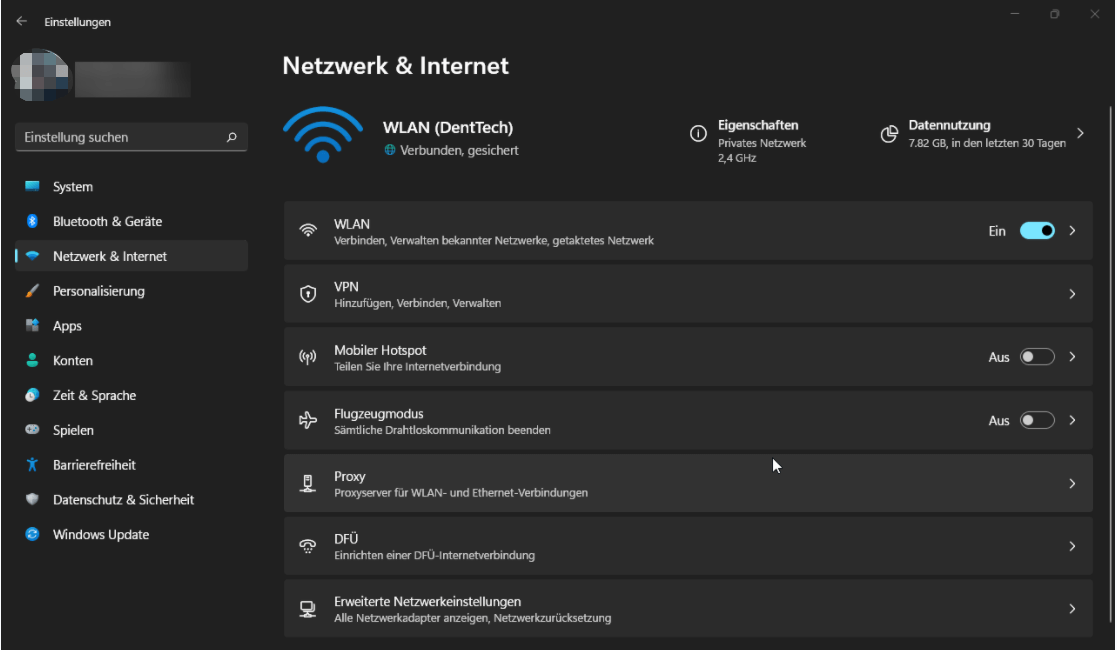Go back using the arrow button

coord(22,21)
